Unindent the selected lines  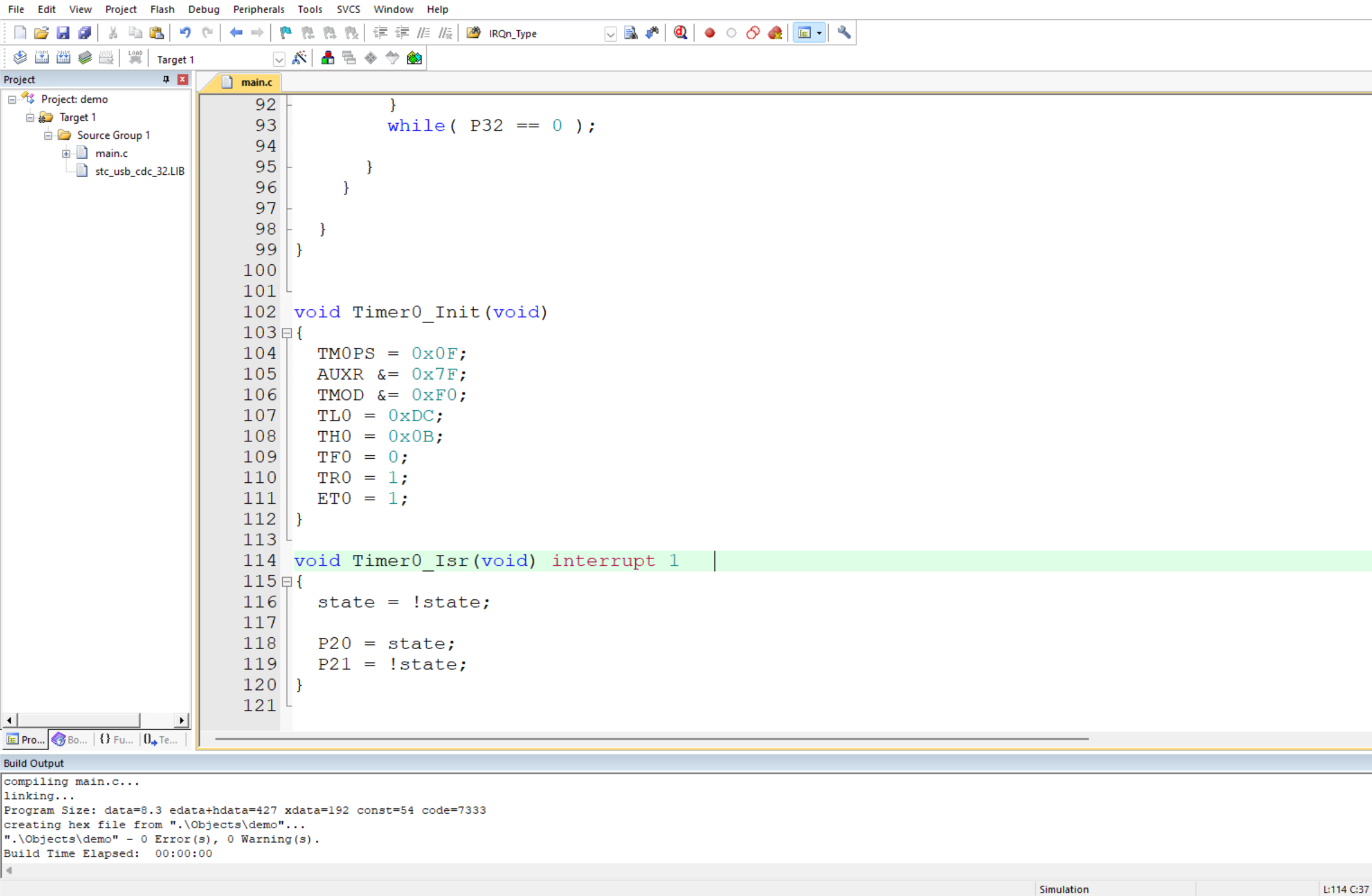402,33
